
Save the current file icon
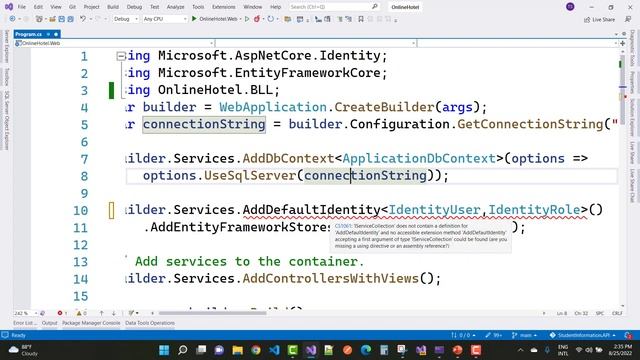(x=62, y=19)
